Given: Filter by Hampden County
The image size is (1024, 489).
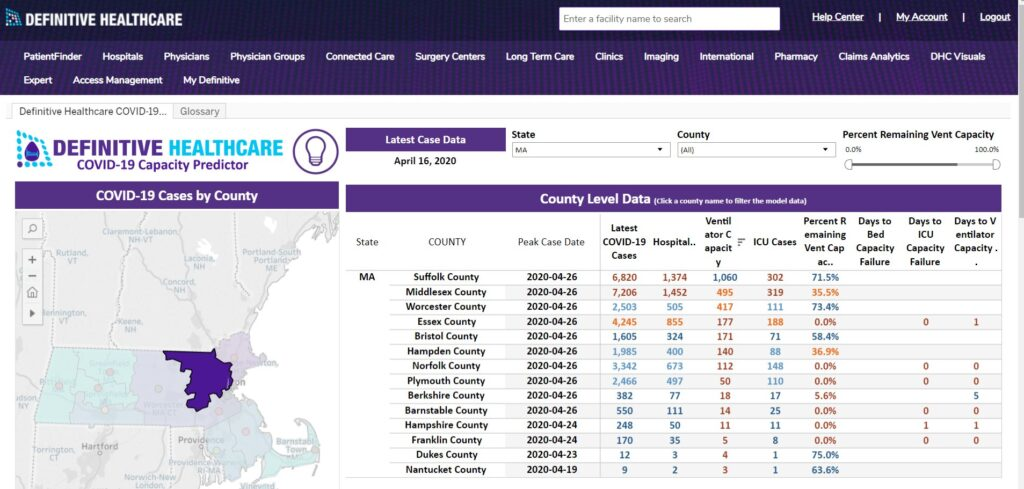Looking at the screenshot, I should (x=446, y=351).
